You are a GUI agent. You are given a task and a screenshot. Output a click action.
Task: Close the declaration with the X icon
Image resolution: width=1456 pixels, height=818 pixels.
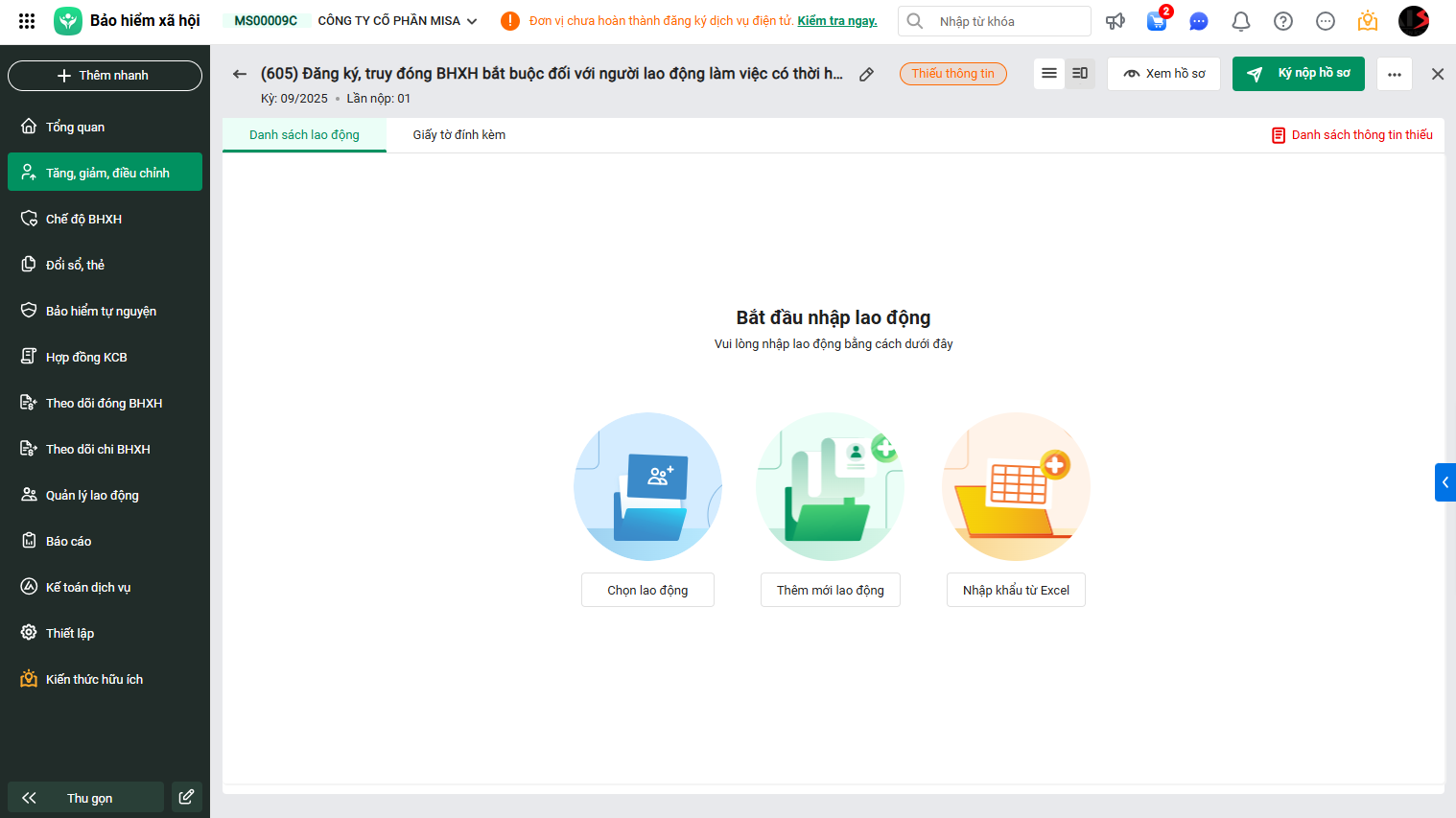tap(1438, 74)
